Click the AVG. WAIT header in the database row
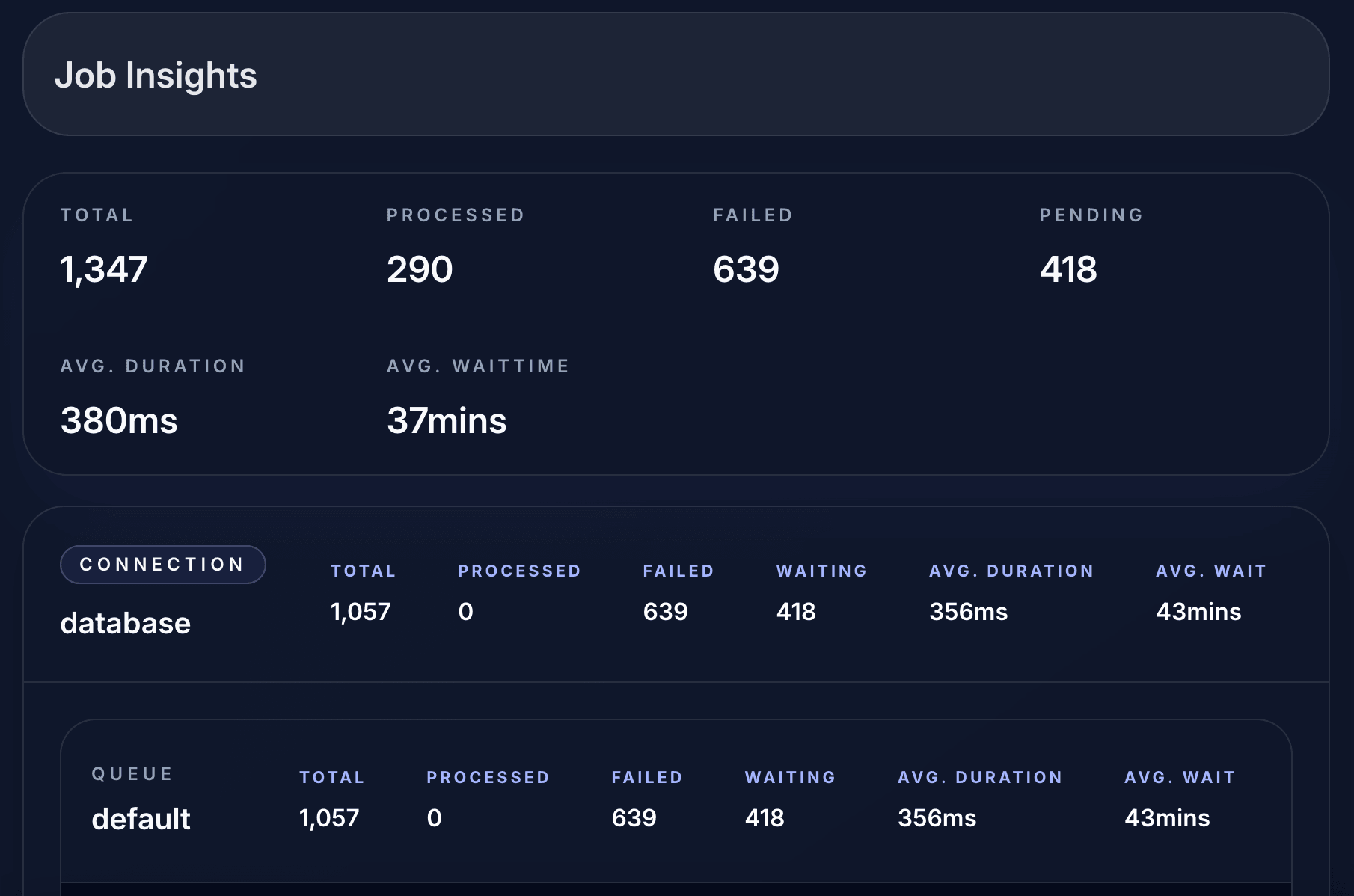This screenshot has width=1354, height=896. click(1210, 571)
